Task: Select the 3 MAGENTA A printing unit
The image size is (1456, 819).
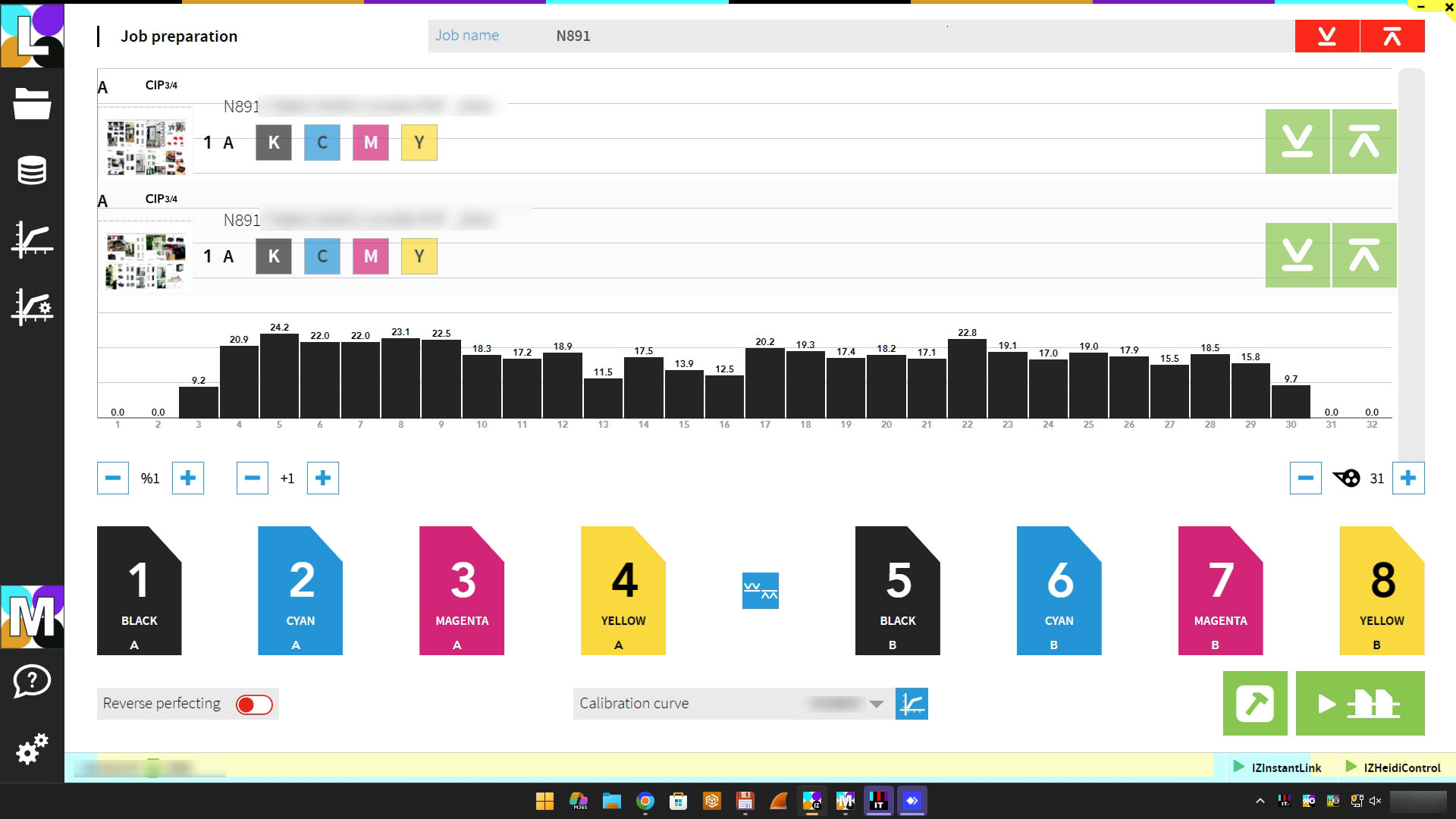Action: tap(461, 591)
